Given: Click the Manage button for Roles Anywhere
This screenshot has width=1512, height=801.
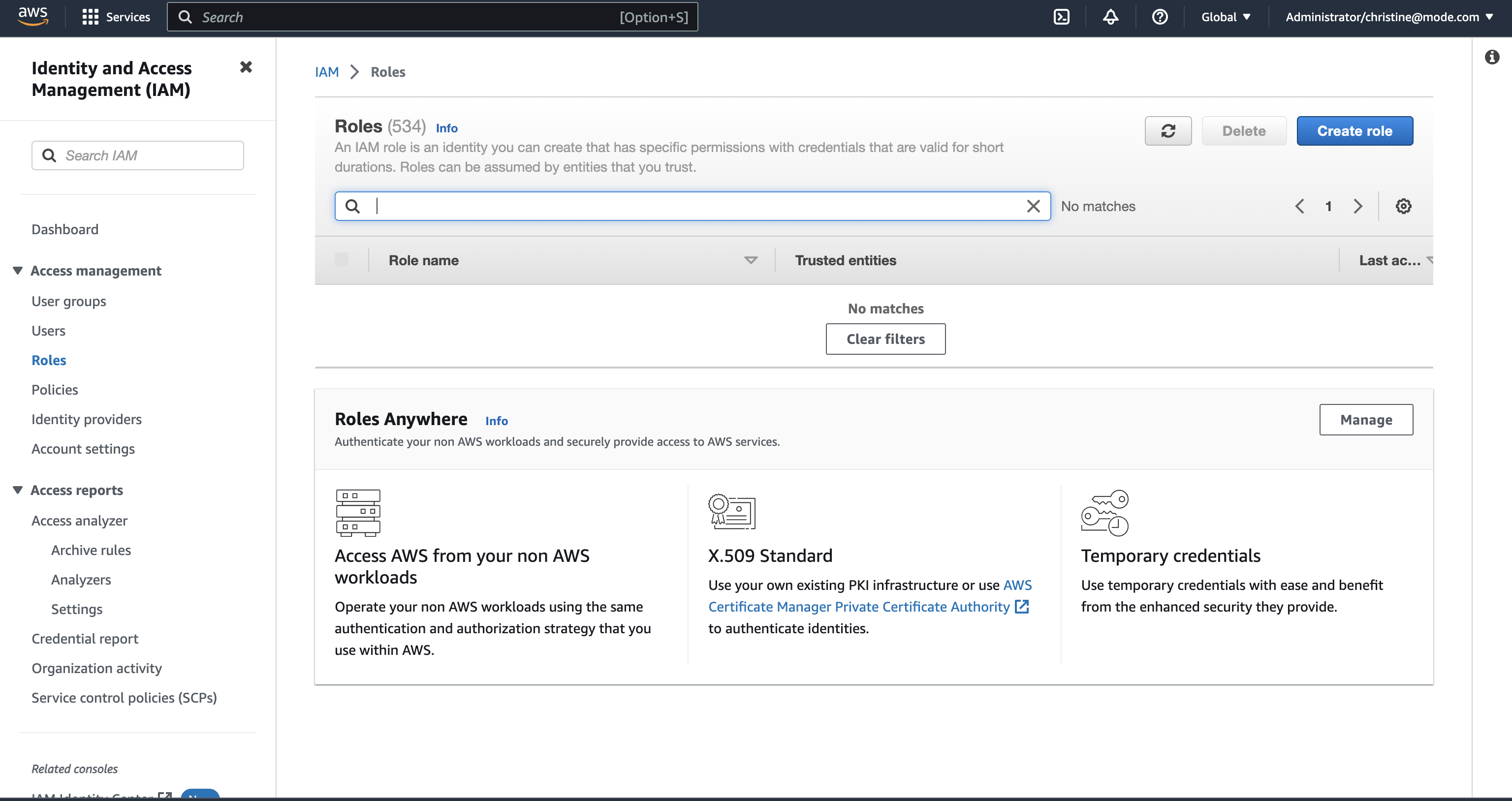Looking at the screenshot, I should coord(1366,419).
